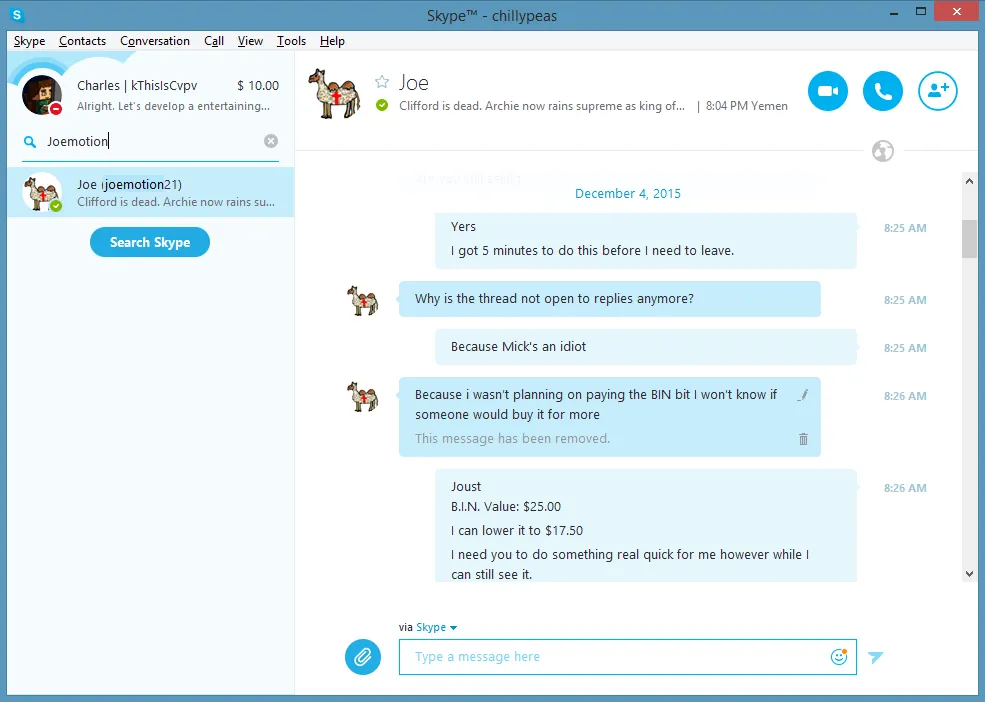985x702 pixels.
Task: Click the send message arrow
Action: 876,657
